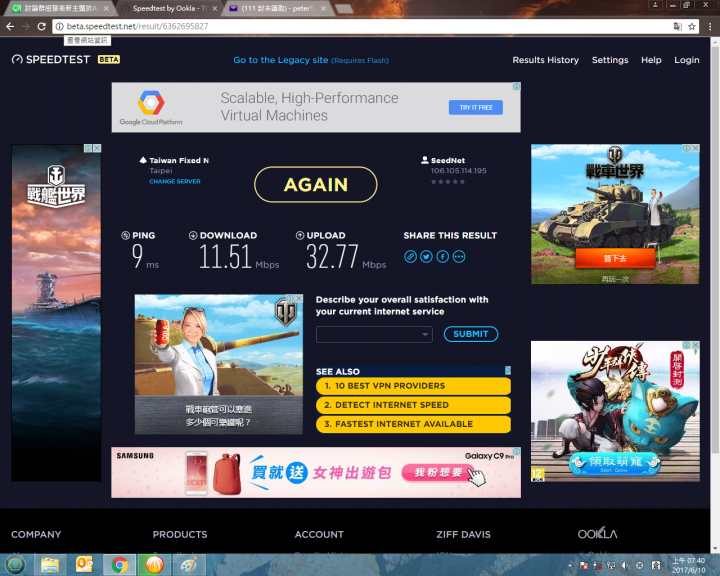Click the Taiwan Fixed N server name
The image size is (720, 576).
pyautogui.click(x=179, y=160)
